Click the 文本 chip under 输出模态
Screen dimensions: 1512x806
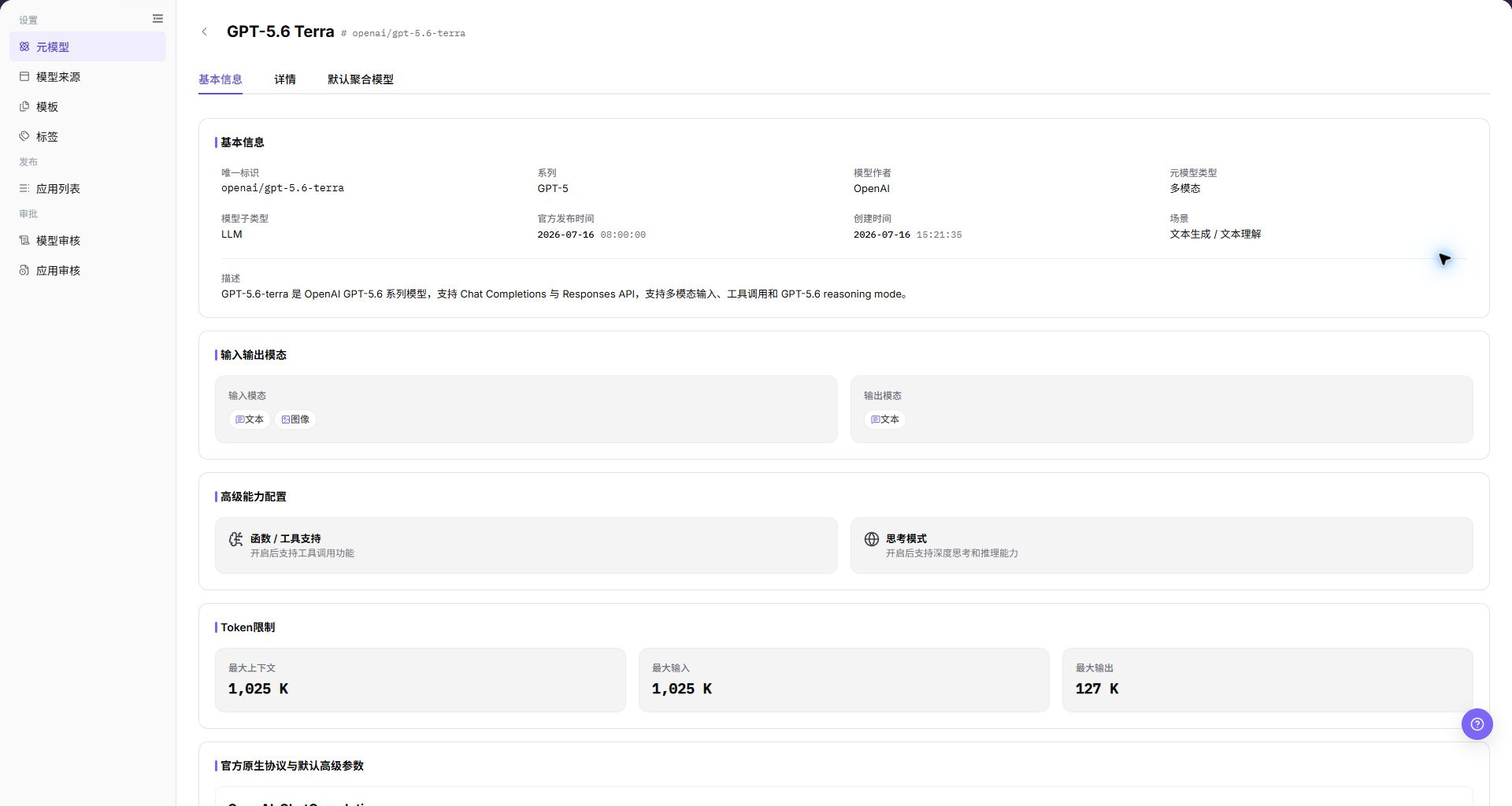point(885,420)
